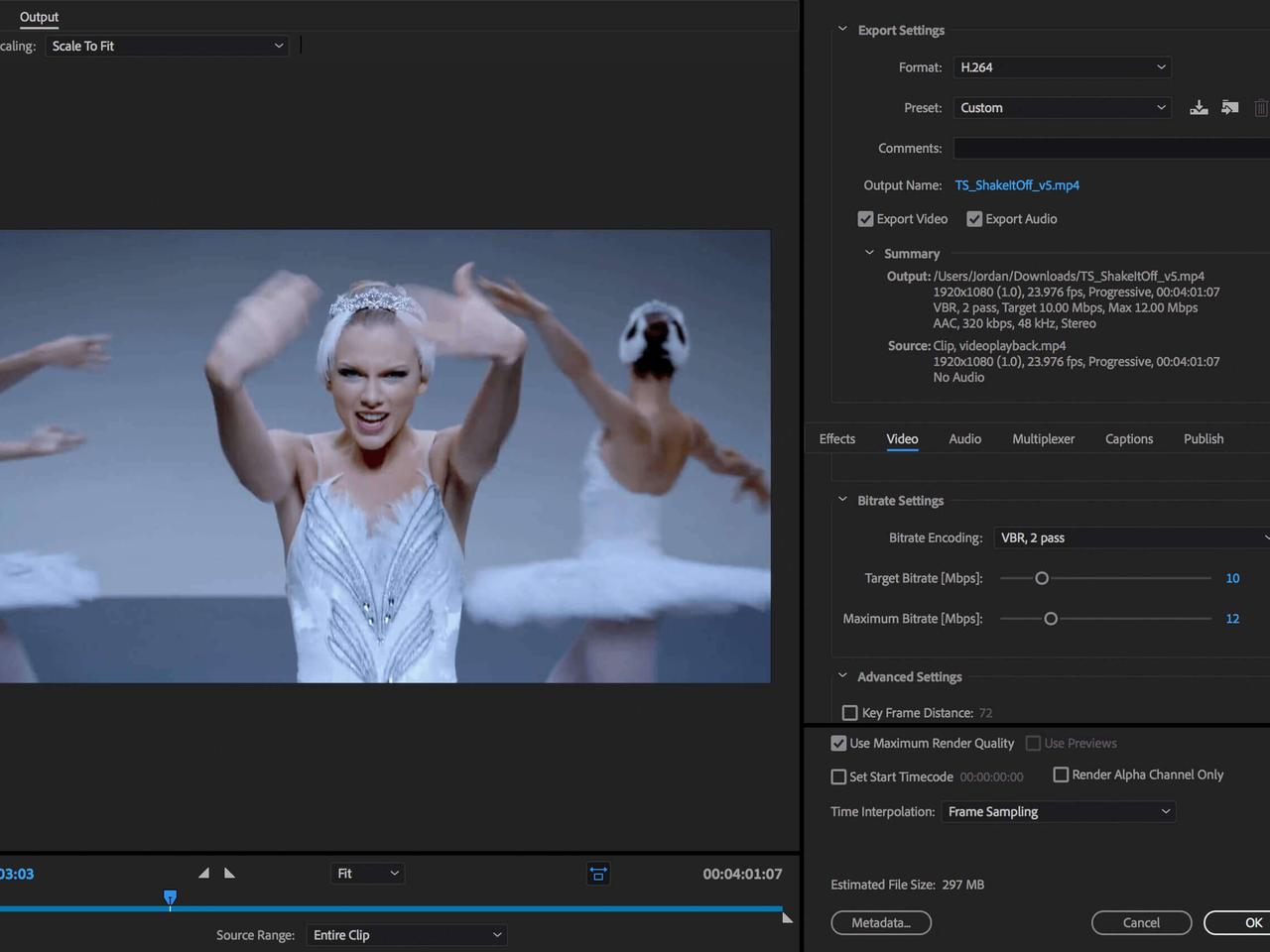Open output name link TS_ShakeItOff_v5.mp4
Screen dimensions: 1270x952
(1017, 185)
